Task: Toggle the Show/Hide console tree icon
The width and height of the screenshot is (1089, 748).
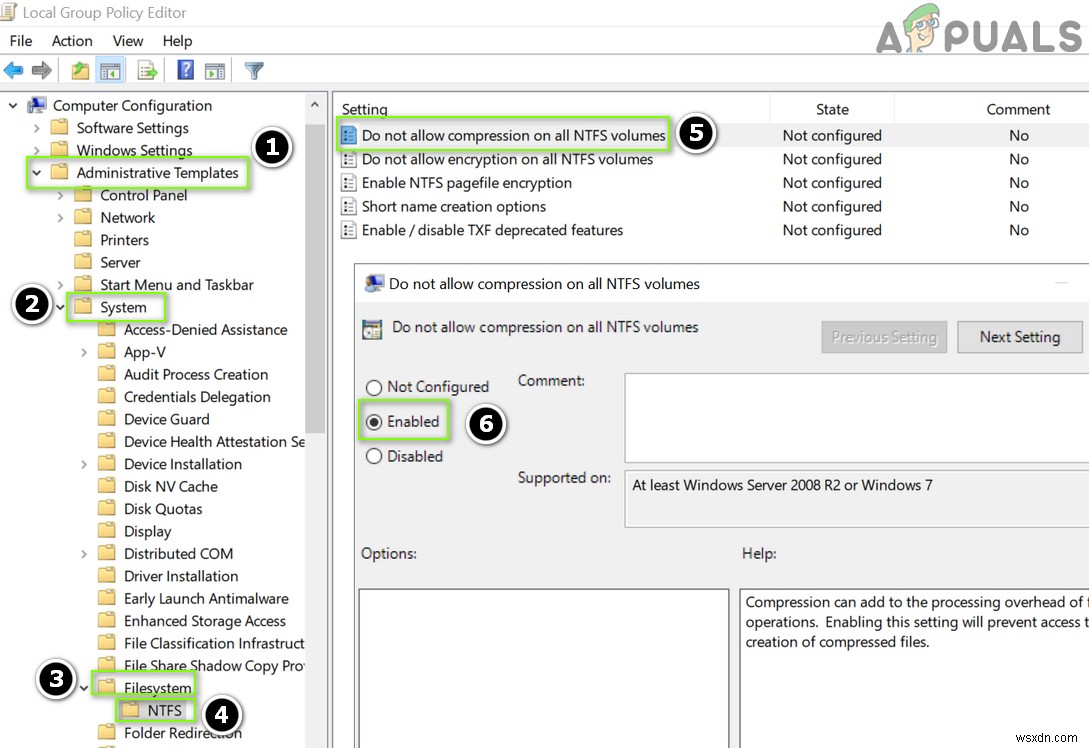Action: click(x=110, y=70)
